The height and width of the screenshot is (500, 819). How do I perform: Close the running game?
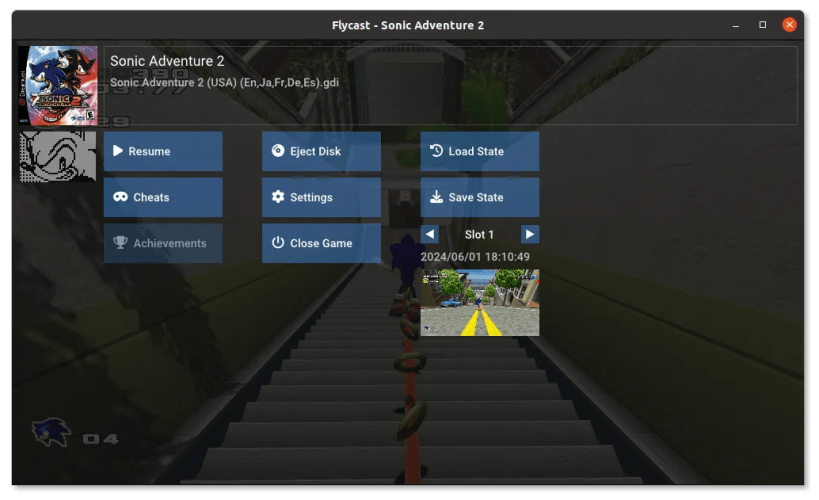[321, 243]
